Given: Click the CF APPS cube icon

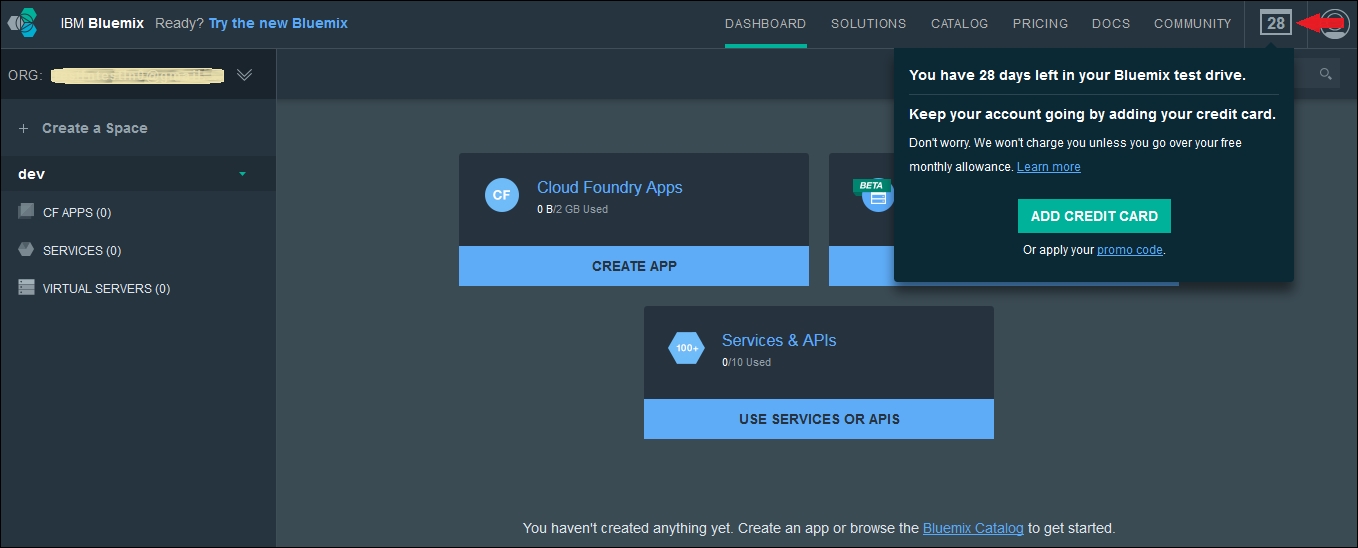Looking at the screenshot, I should [26, 212].
